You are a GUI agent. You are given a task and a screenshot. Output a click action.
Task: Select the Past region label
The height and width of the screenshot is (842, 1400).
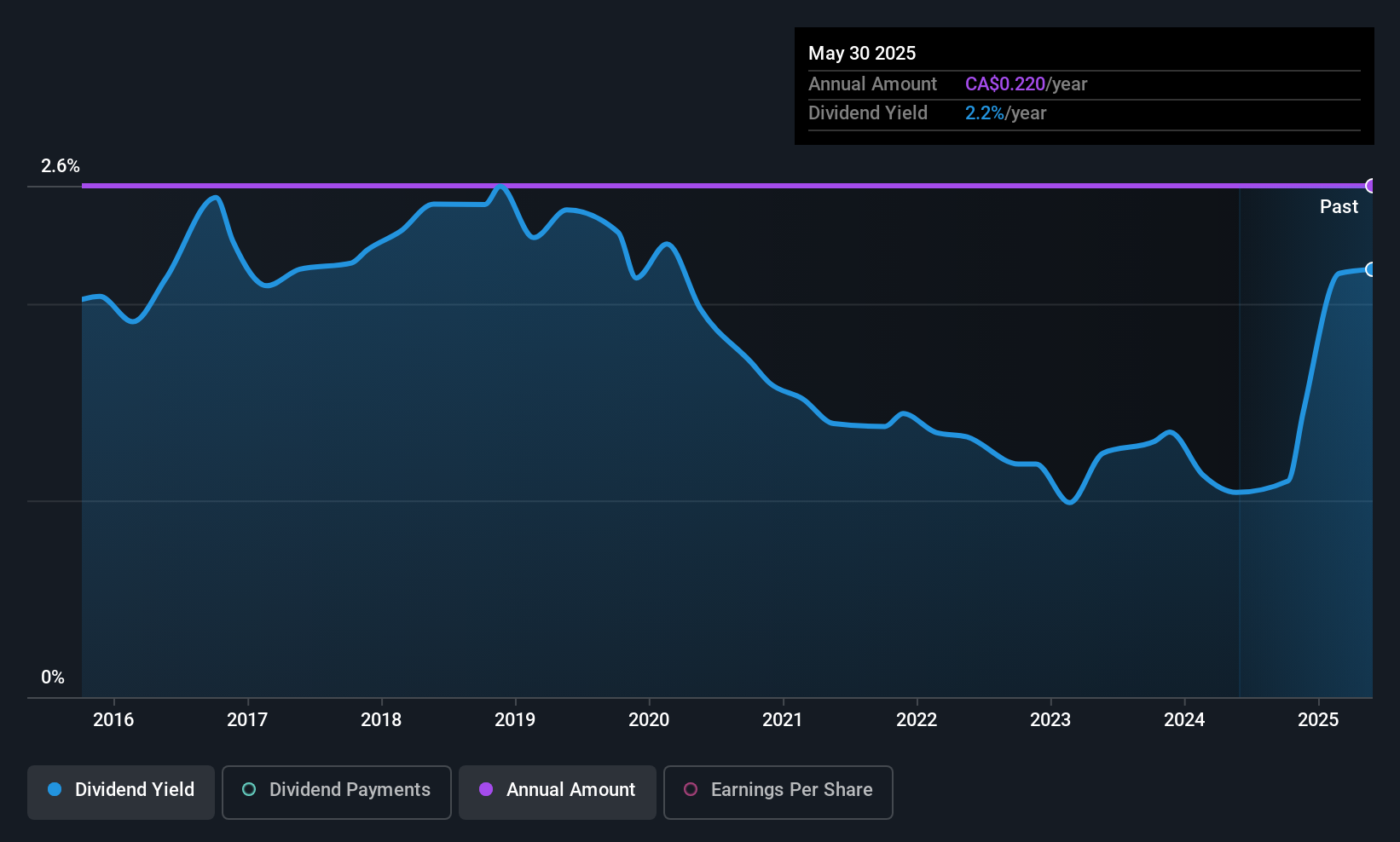(x=1338, y=206)
